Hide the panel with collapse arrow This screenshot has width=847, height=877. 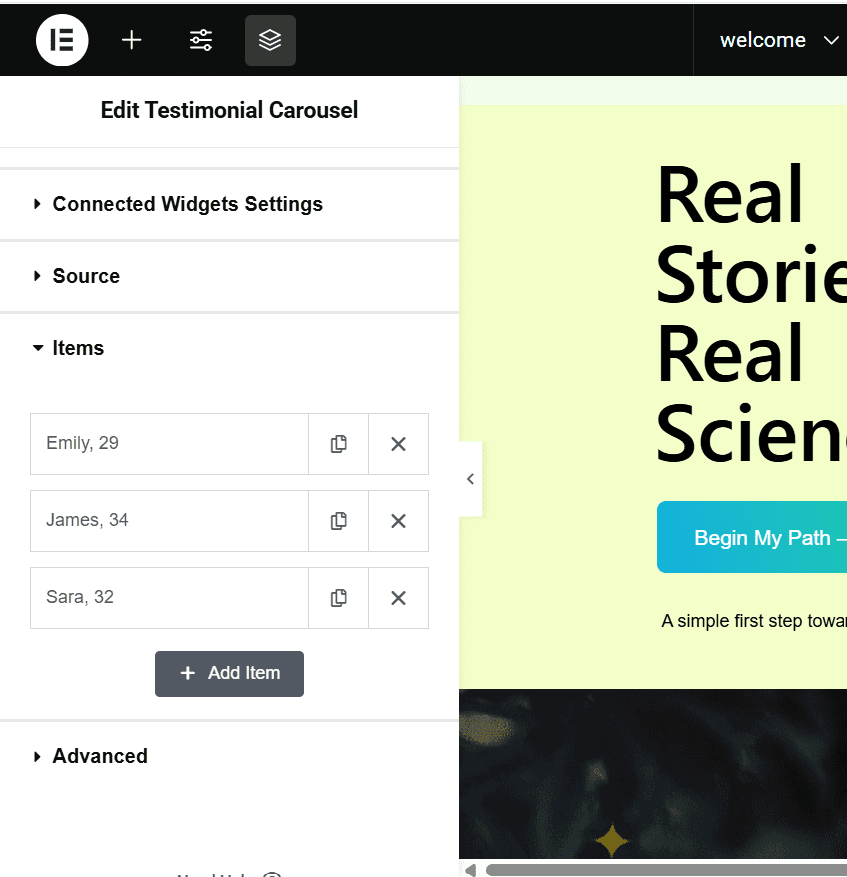click(470, 479)
